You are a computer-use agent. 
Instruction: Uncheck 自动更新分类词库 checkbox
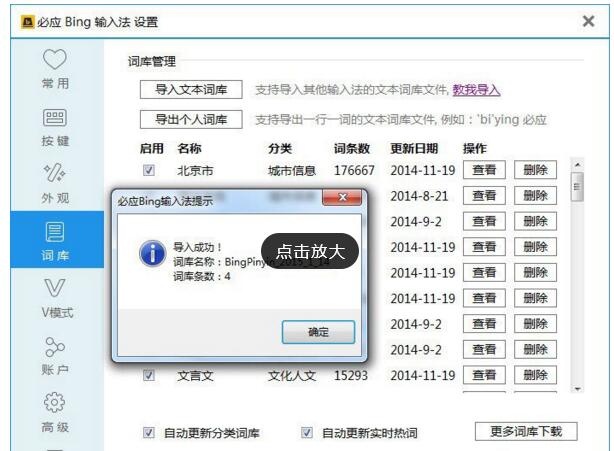click(149, 433)
